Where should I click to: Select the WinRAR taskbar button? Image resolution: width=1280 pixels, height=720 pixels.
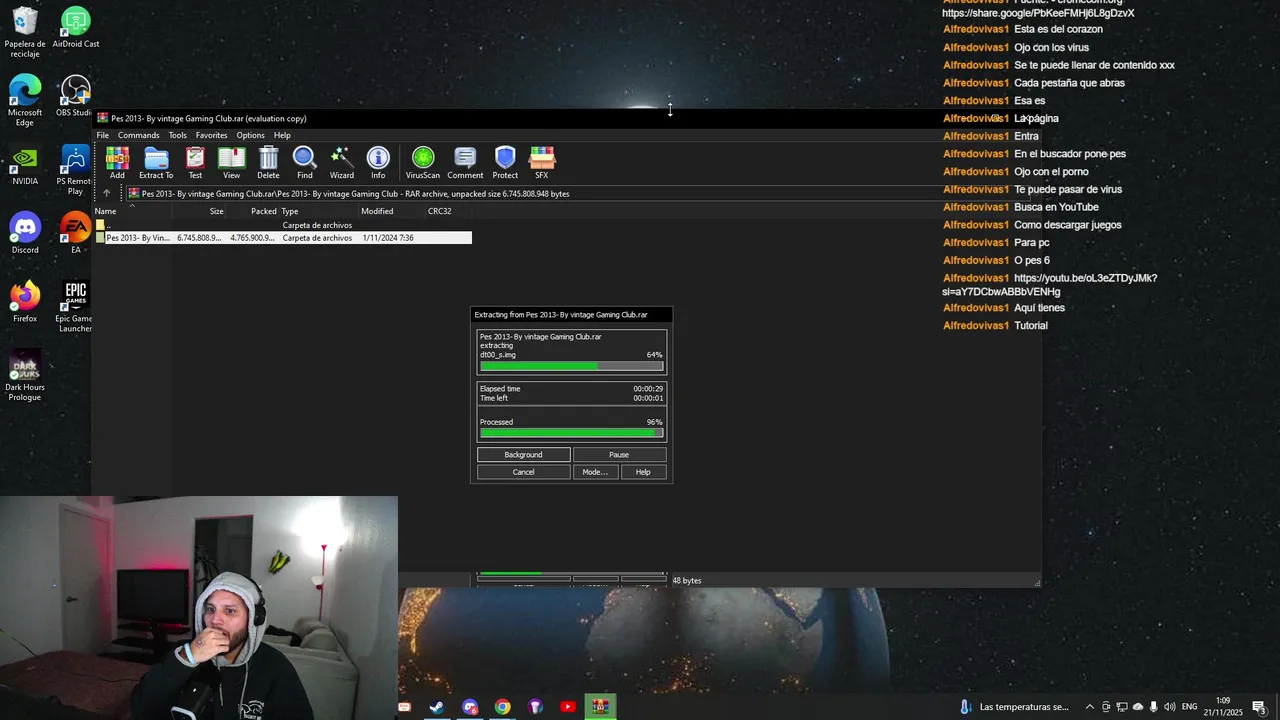click(x=600, y=707)
